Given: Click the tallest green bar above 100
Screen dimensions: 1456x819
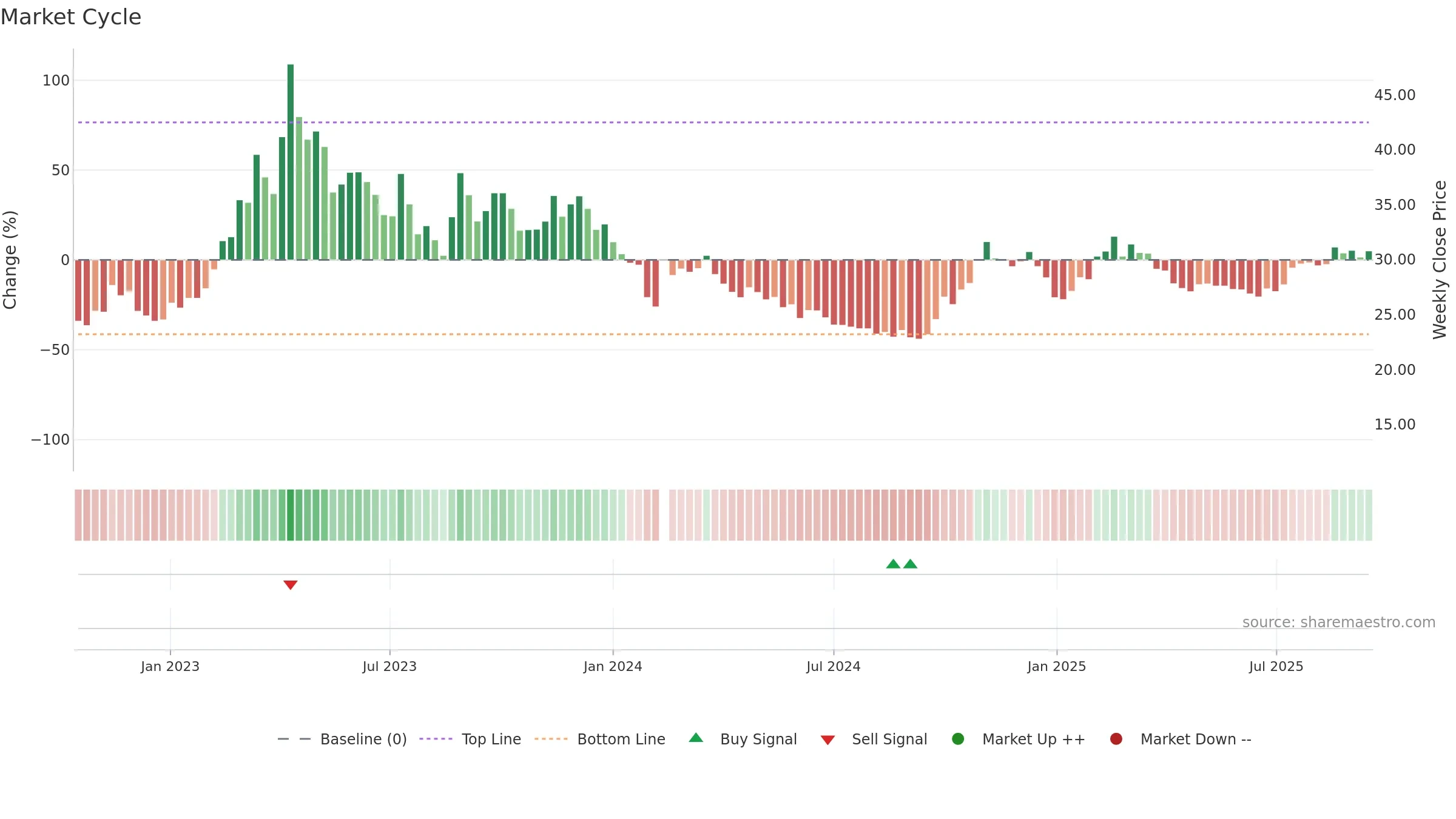Looking at the screenshot, I should coord(291,162).
